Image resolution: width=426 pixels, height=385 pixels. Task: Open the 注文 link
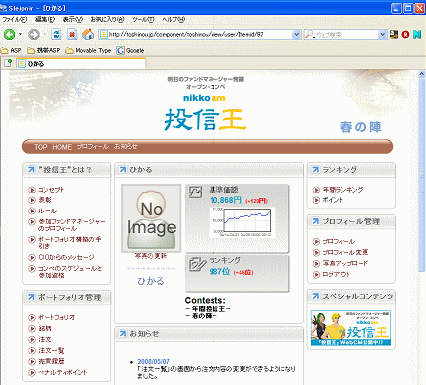pyautogui.click(x=45, y=339)
